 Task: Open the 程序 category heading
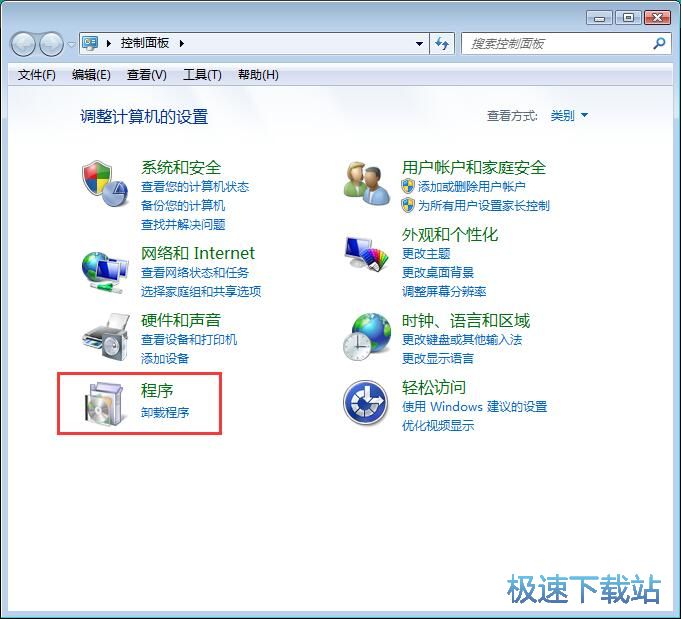(x=157, y=391)
